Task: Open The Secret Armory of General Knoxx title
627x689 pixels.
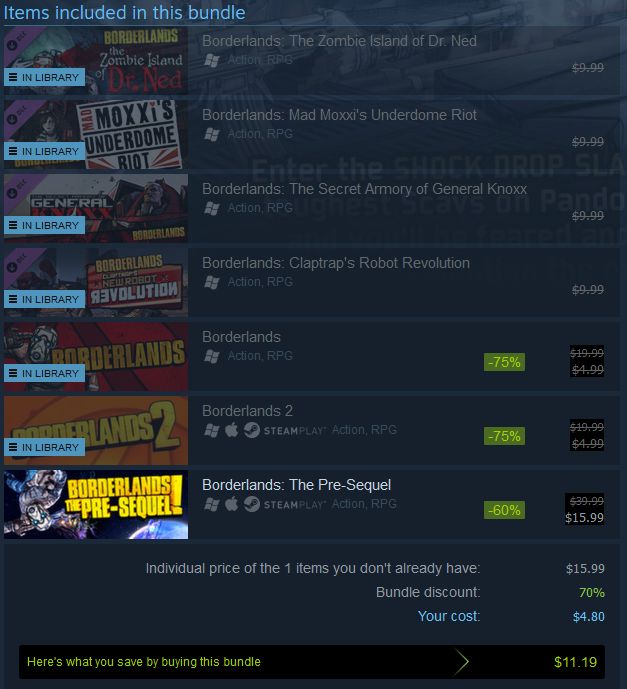Action: 364,189
